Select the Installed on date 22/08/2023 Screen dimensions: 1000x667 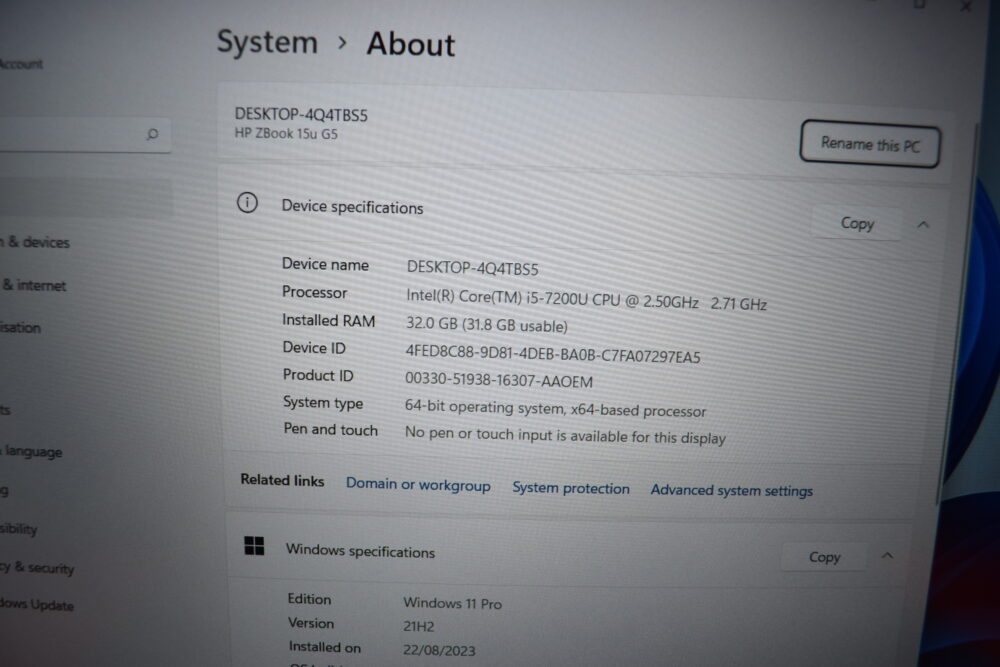439,650
